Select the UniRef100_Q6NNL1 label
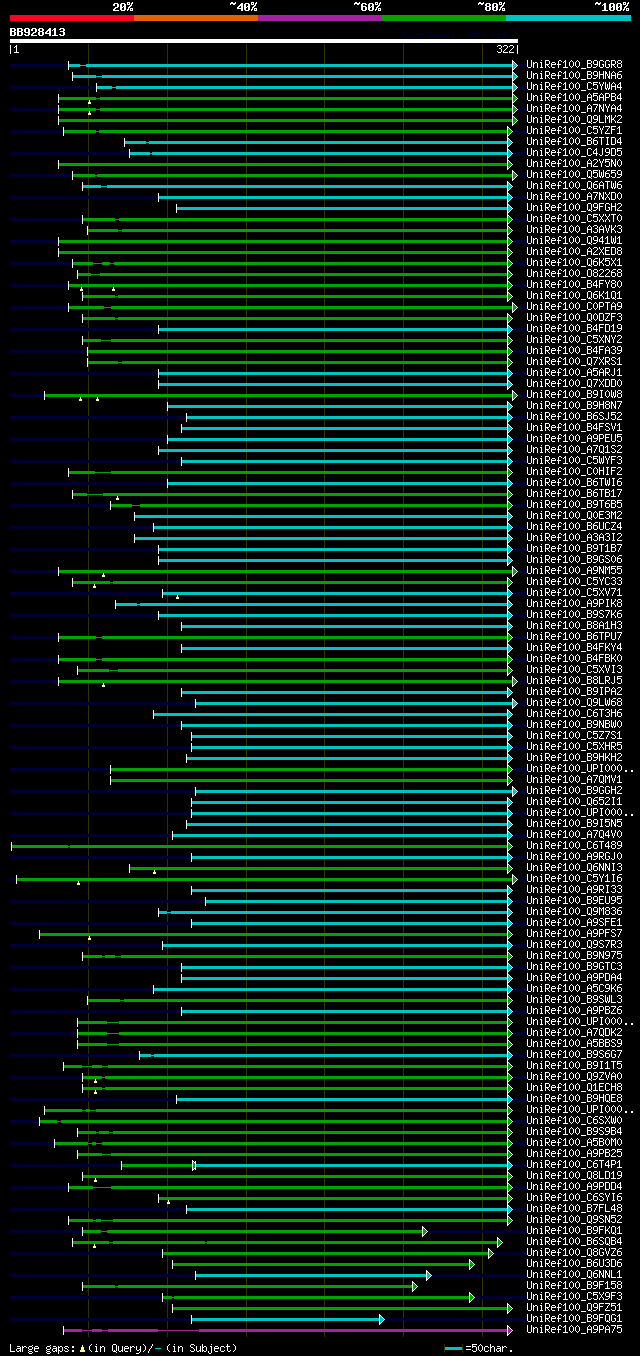Viewport: 640px width, 1356px height. coord(574,1274)
